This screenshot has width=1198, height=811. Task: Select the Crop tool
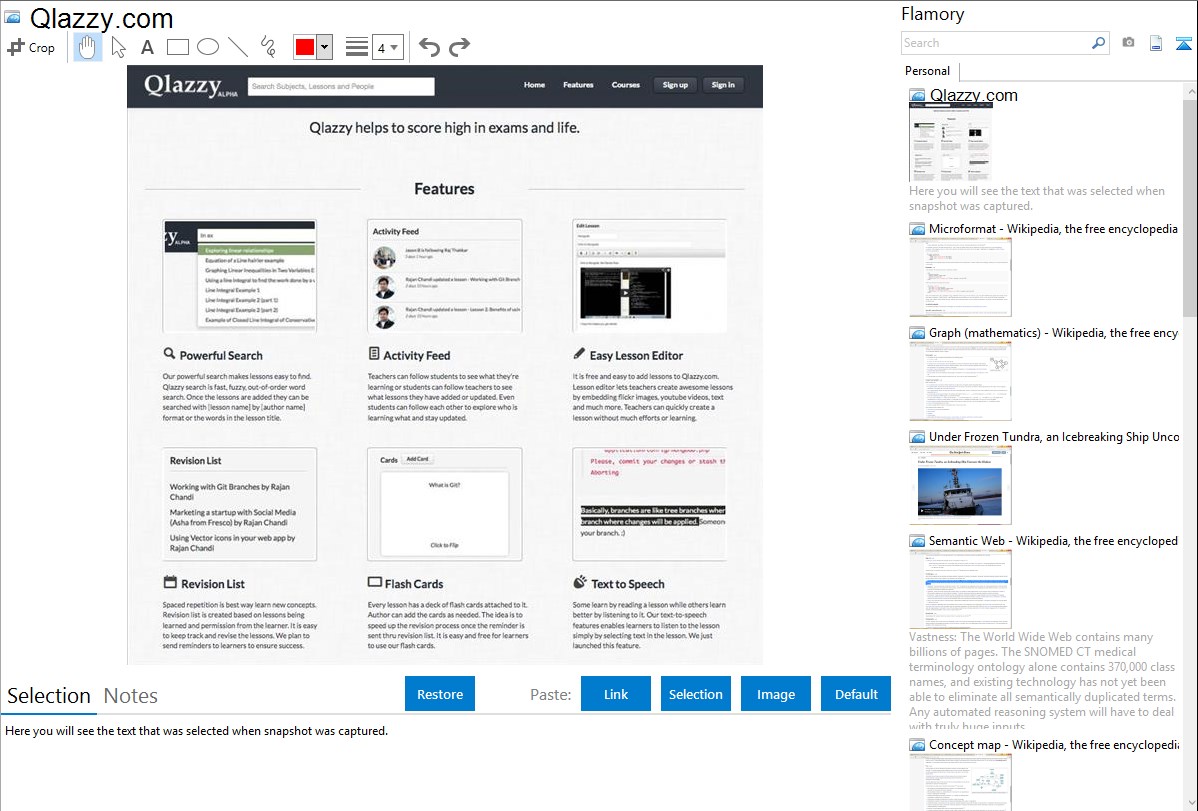[x=31, y=47]
